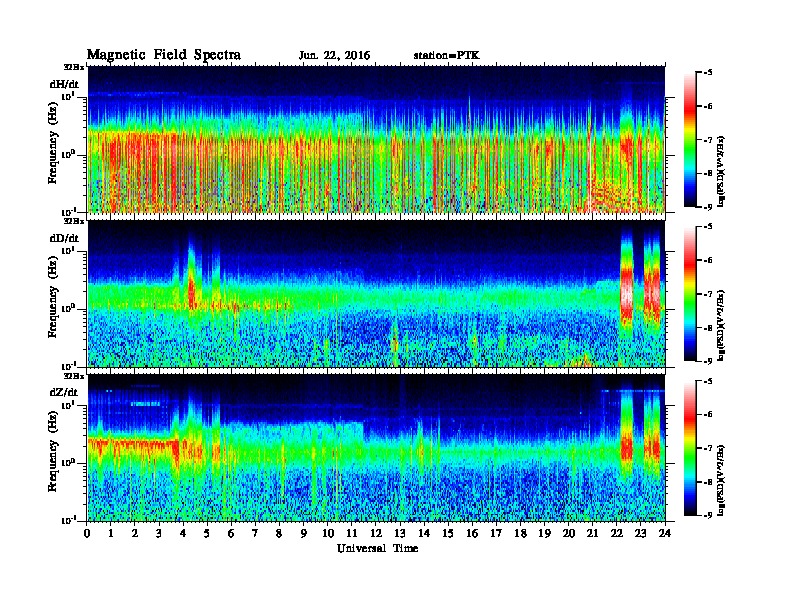The height and width of the screenshot is (612, 792).
Task: Click hour tick label "4" on time axis
Action: 183,533
